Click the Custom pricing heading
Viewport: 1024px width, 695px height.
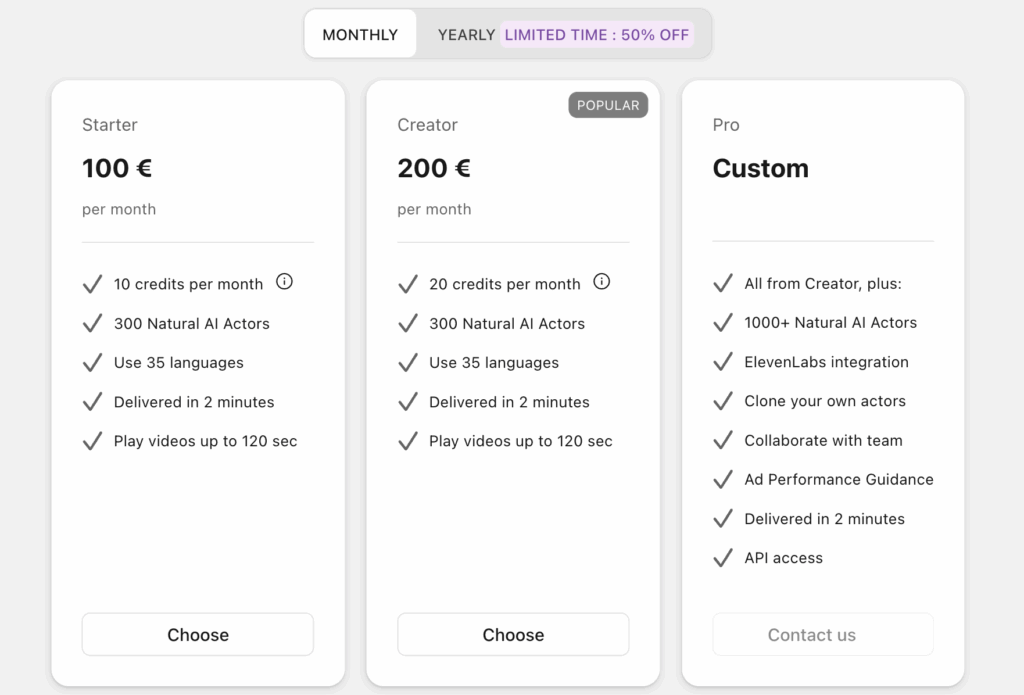760,168
